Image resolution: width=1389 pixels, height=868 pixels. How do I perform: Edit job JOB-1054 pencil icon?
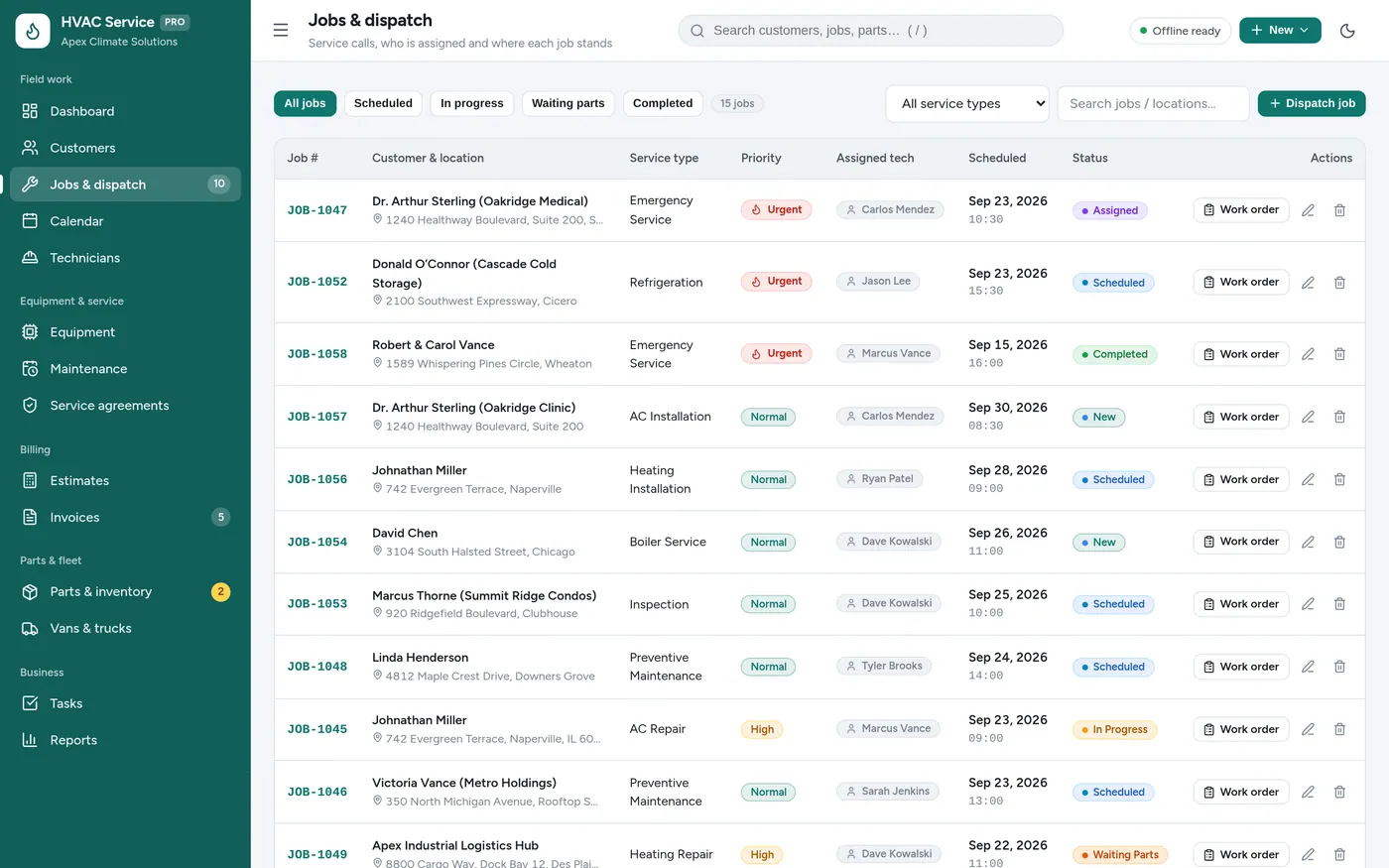tap(1308, 542)
